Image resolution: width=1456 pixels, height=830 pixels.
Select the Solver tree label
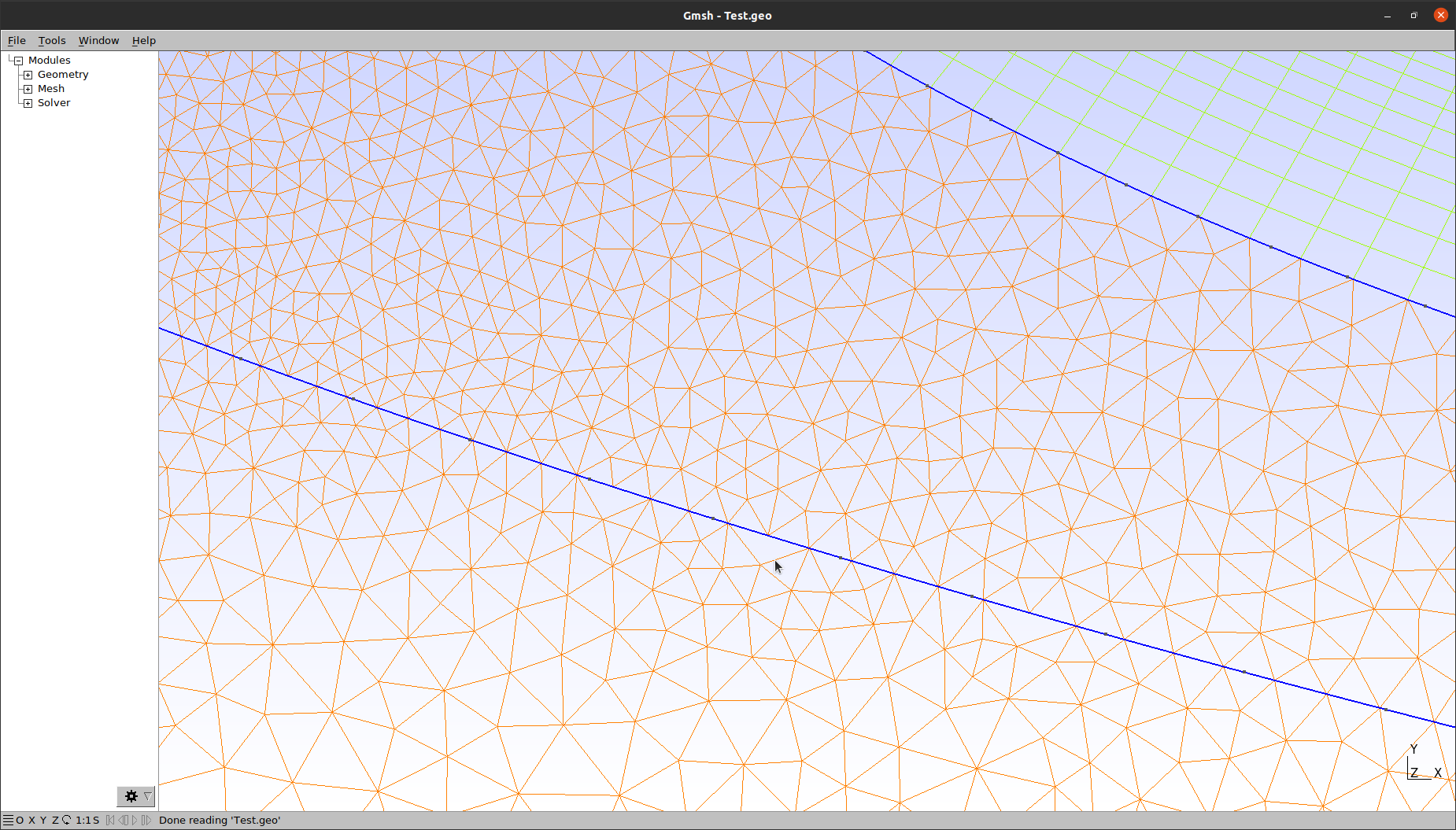click(x=54, y=103)
